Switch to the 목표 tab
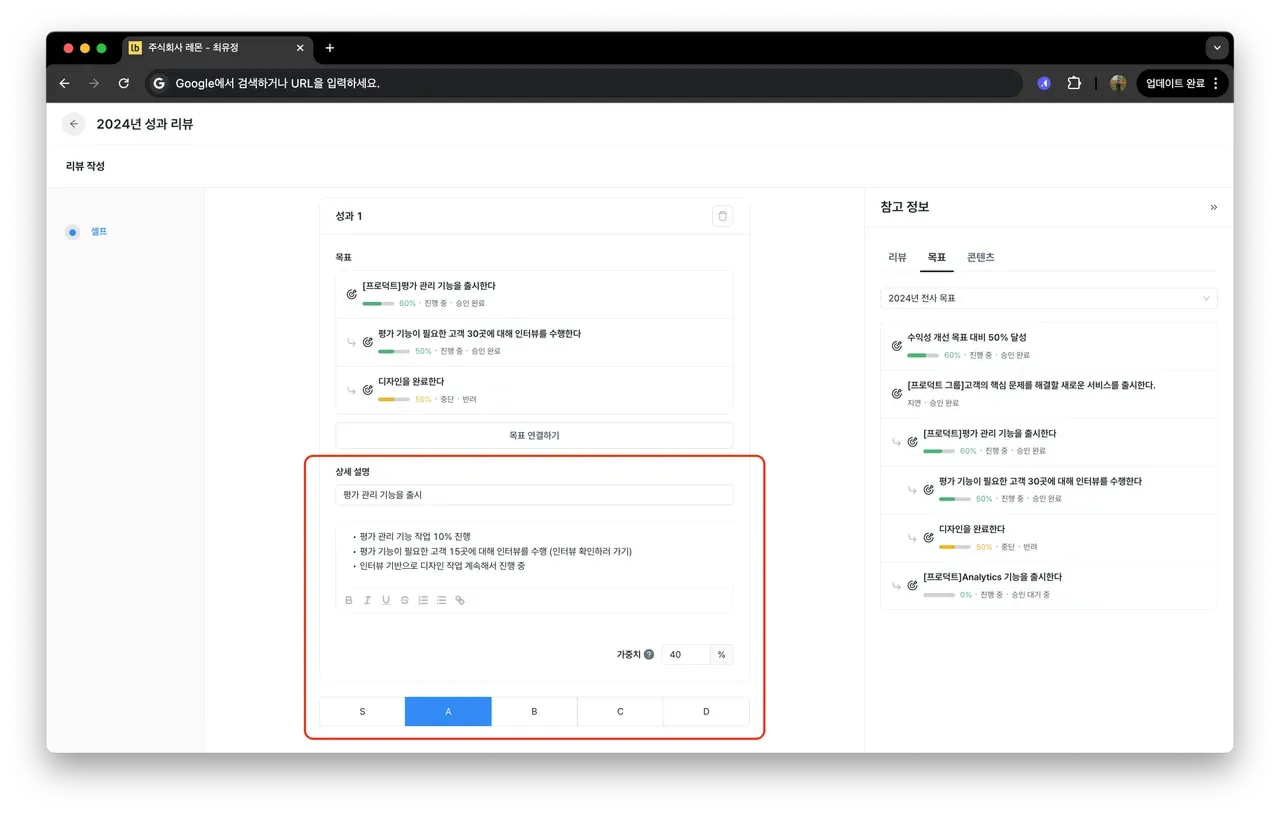Viewport: 1280px width, 814px height. pyautogui.click(x=937, y=257)
